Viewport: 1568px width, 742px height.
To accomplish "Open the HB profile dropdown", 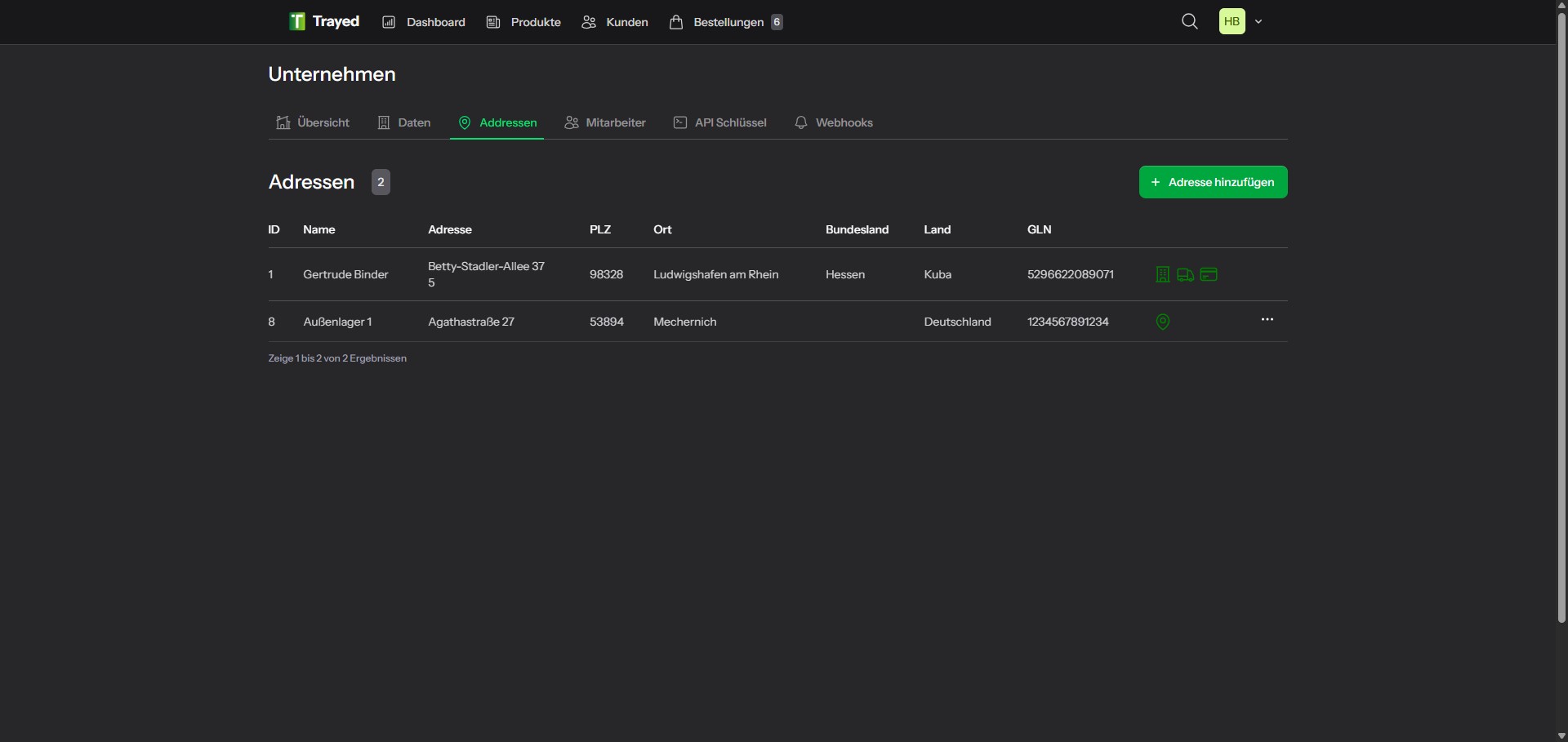I will click(x=1241, y=21).
